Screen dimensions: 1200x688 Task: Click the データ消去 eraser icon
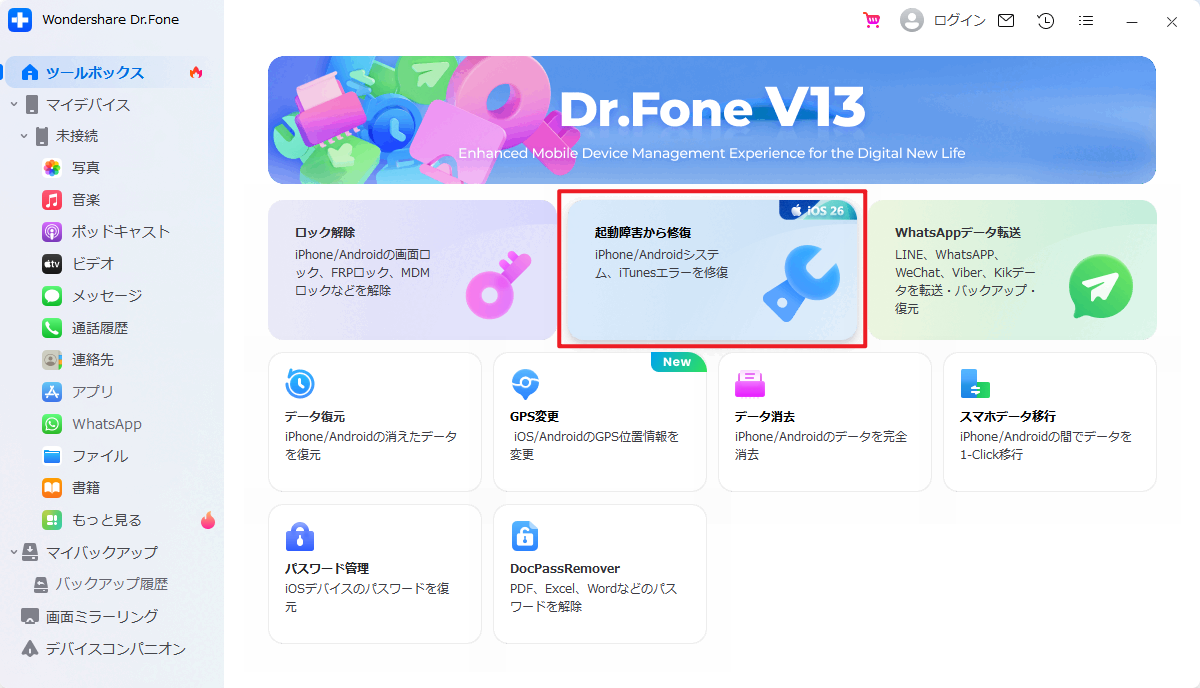[x=750, y=384]
